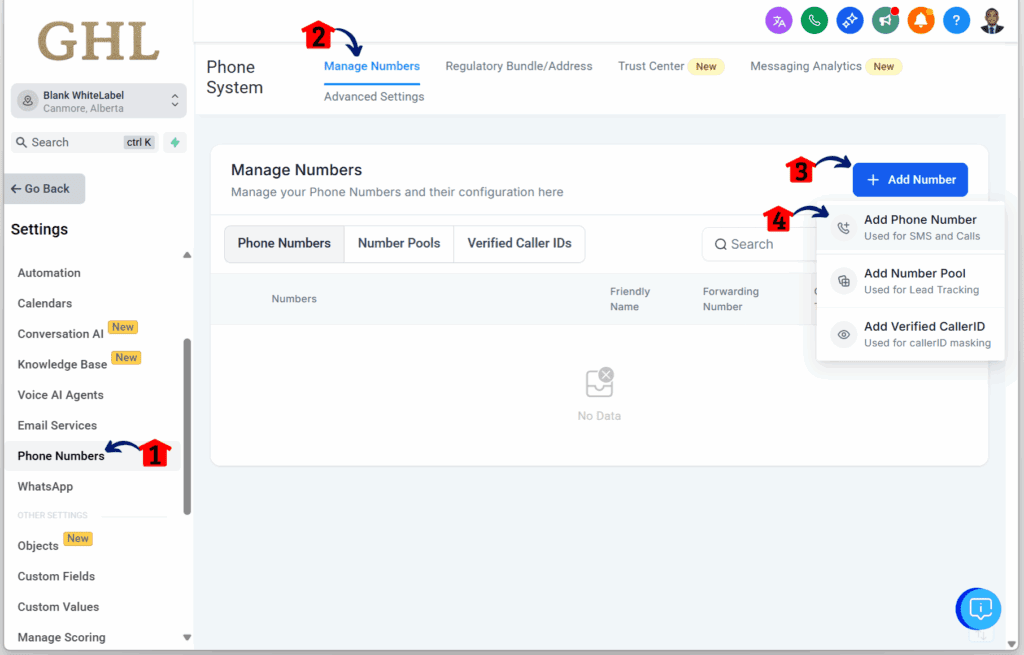1024x655 pixels.
Task: Click the blue sparkle AI assistant icon
Action: 850,21
